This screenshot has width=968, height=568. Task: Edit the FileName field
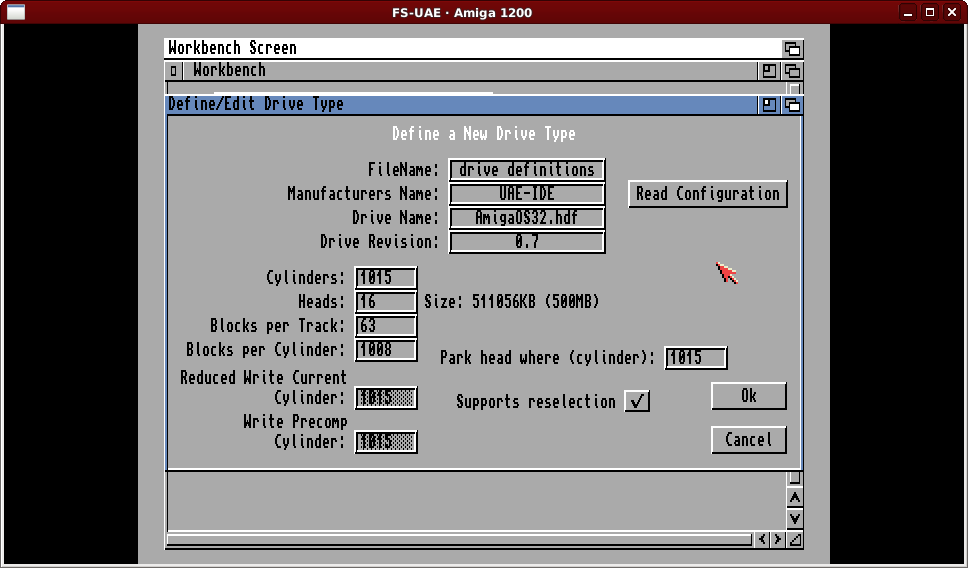(x=527, y=170)
